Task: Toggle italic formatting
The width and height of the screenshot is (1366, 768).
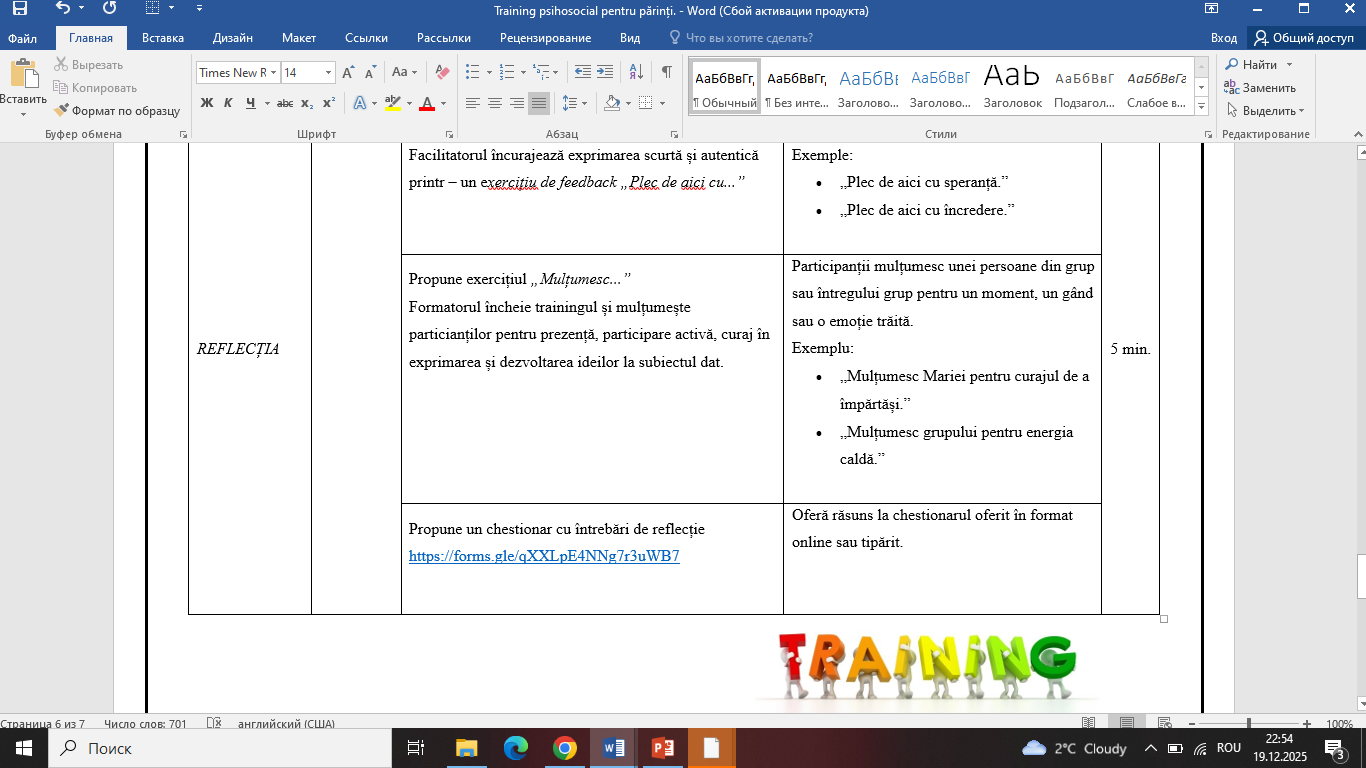Action: (x=228, y=103)
